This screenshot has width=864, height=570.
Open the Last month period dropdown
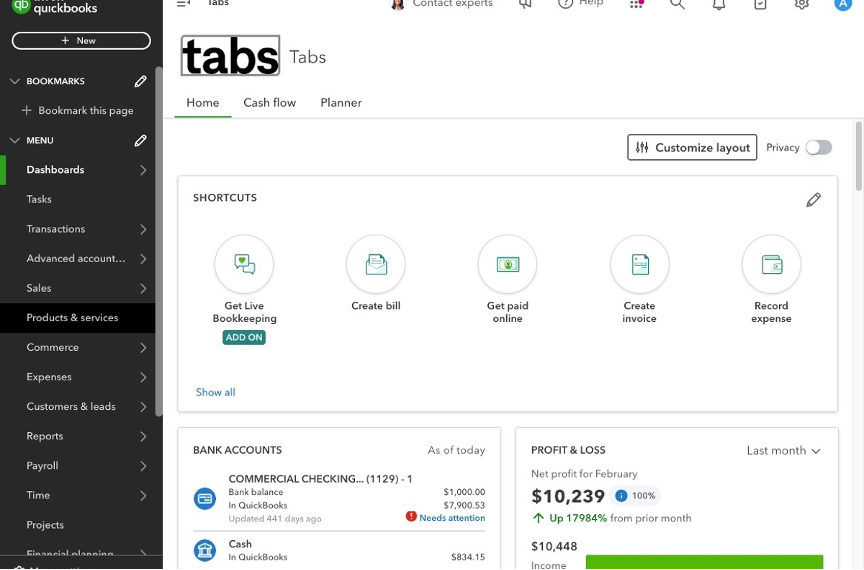click(783, 451)
